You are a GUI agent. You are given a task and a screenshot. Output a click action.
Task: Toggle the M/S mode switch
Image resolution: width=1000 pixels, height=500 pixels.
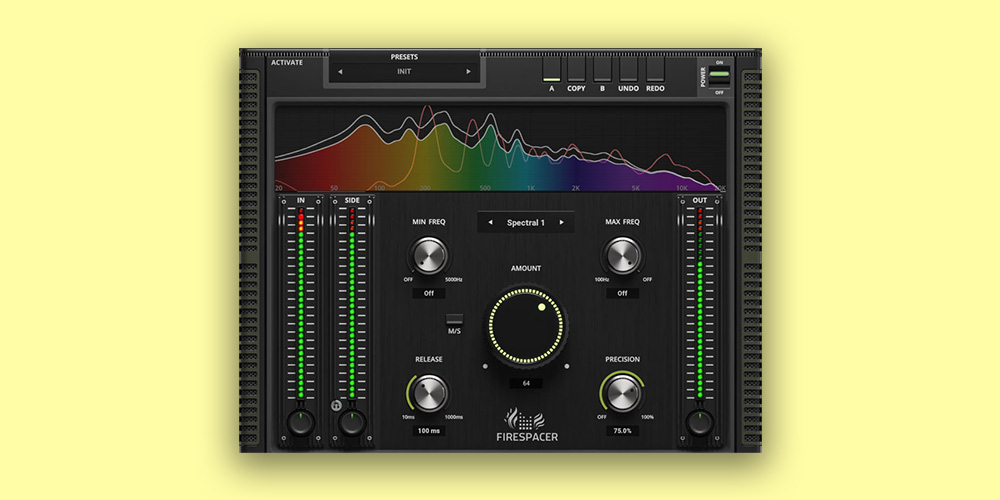point(454,321)
